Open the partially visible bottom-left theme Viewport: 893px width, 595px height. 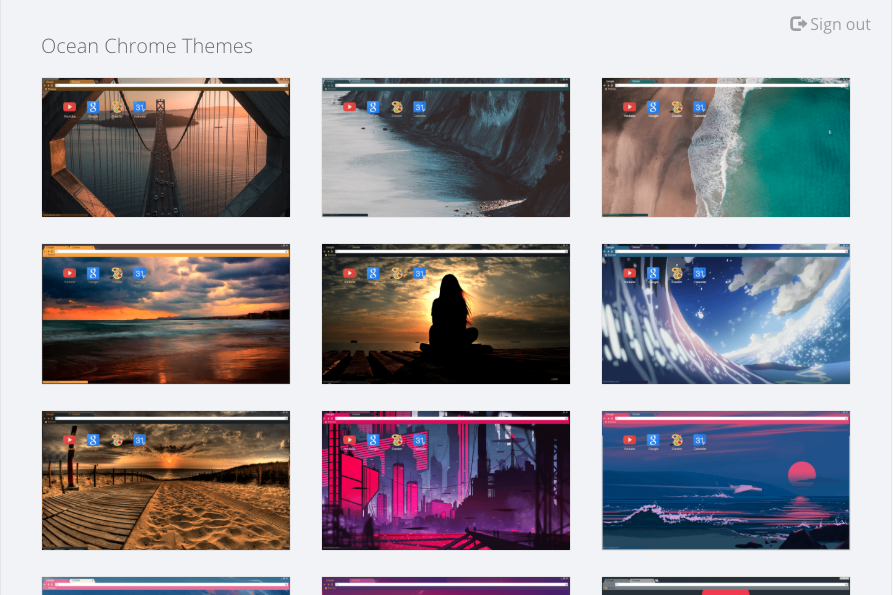166,586
